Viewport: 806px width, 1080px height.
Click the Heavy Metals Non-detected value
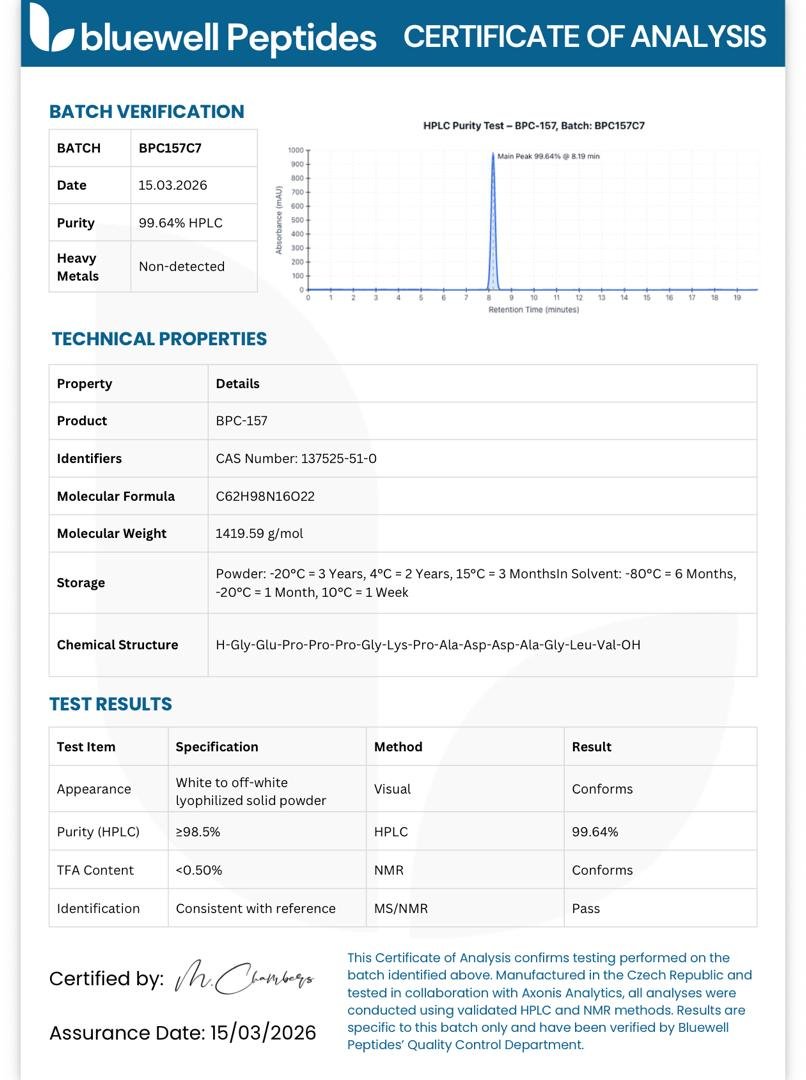pyautogui.click(x=182, y=267)
